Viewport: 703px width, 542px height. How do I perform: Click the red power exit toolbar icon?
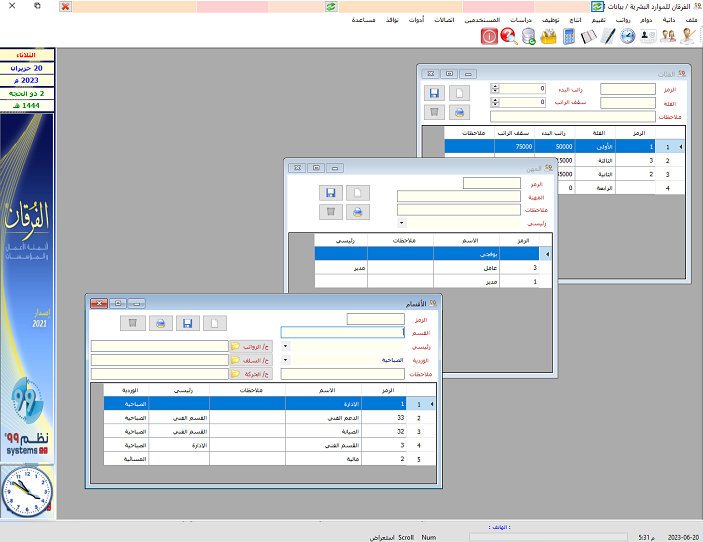pyautogui.click(x=490, y=36)
